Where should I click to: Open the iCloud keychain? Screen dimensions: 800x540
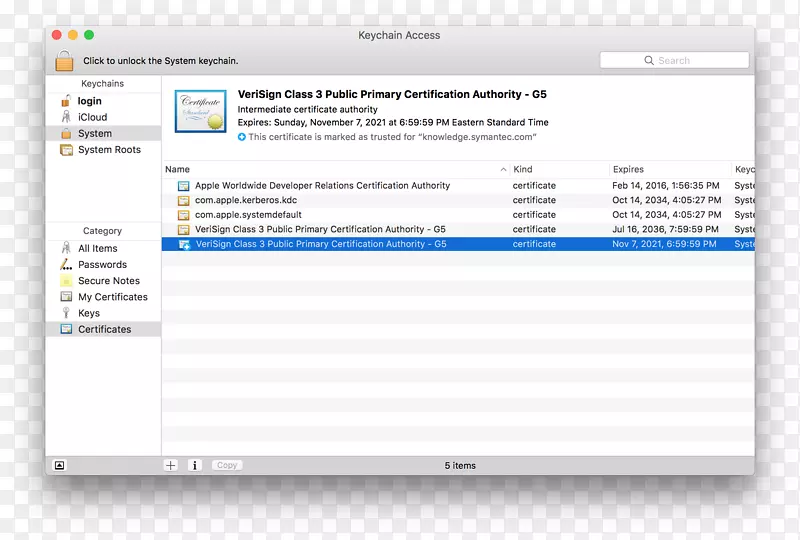[92, 117]
